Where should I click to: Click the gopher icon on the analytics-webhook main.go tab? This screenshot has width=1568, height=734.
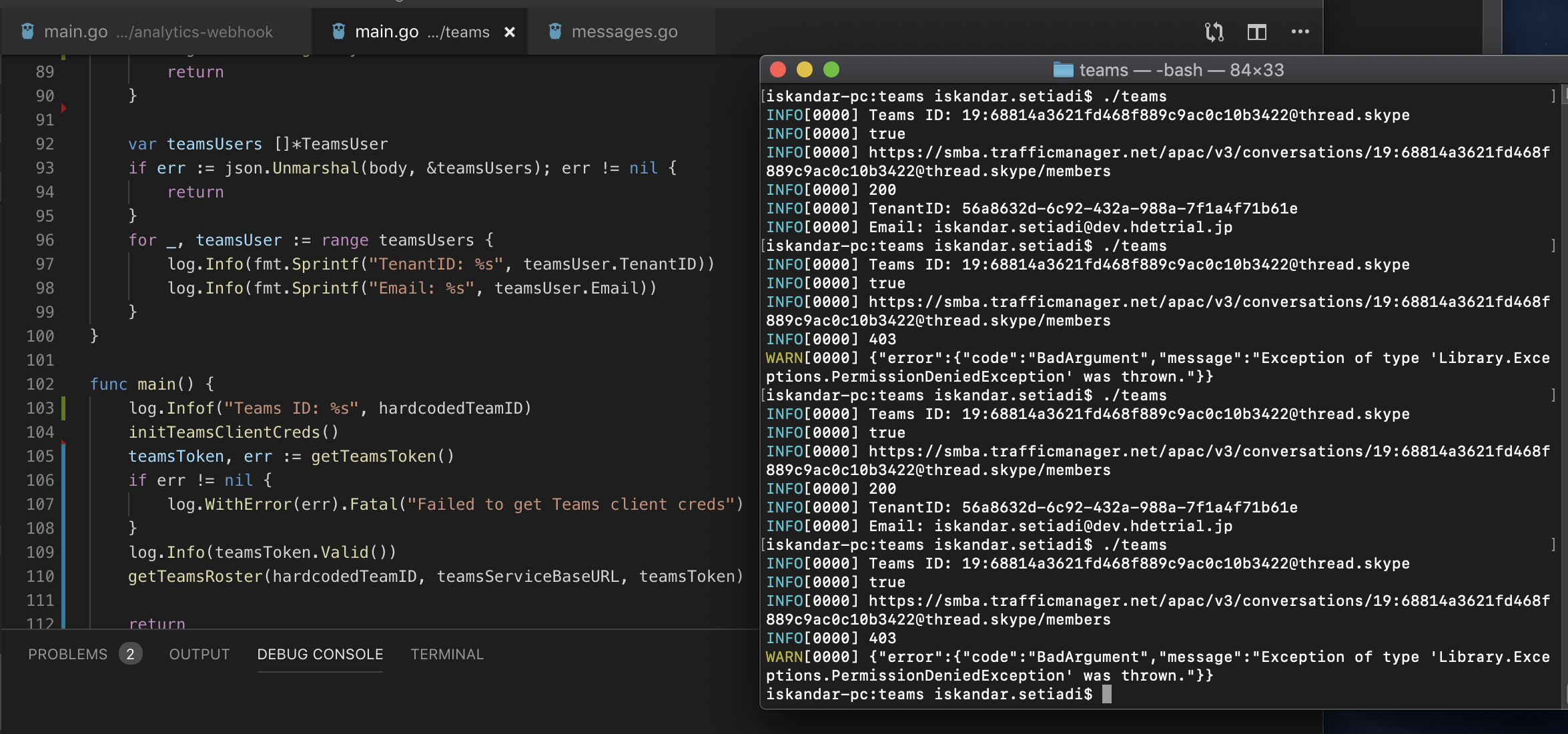click(27, 31)
